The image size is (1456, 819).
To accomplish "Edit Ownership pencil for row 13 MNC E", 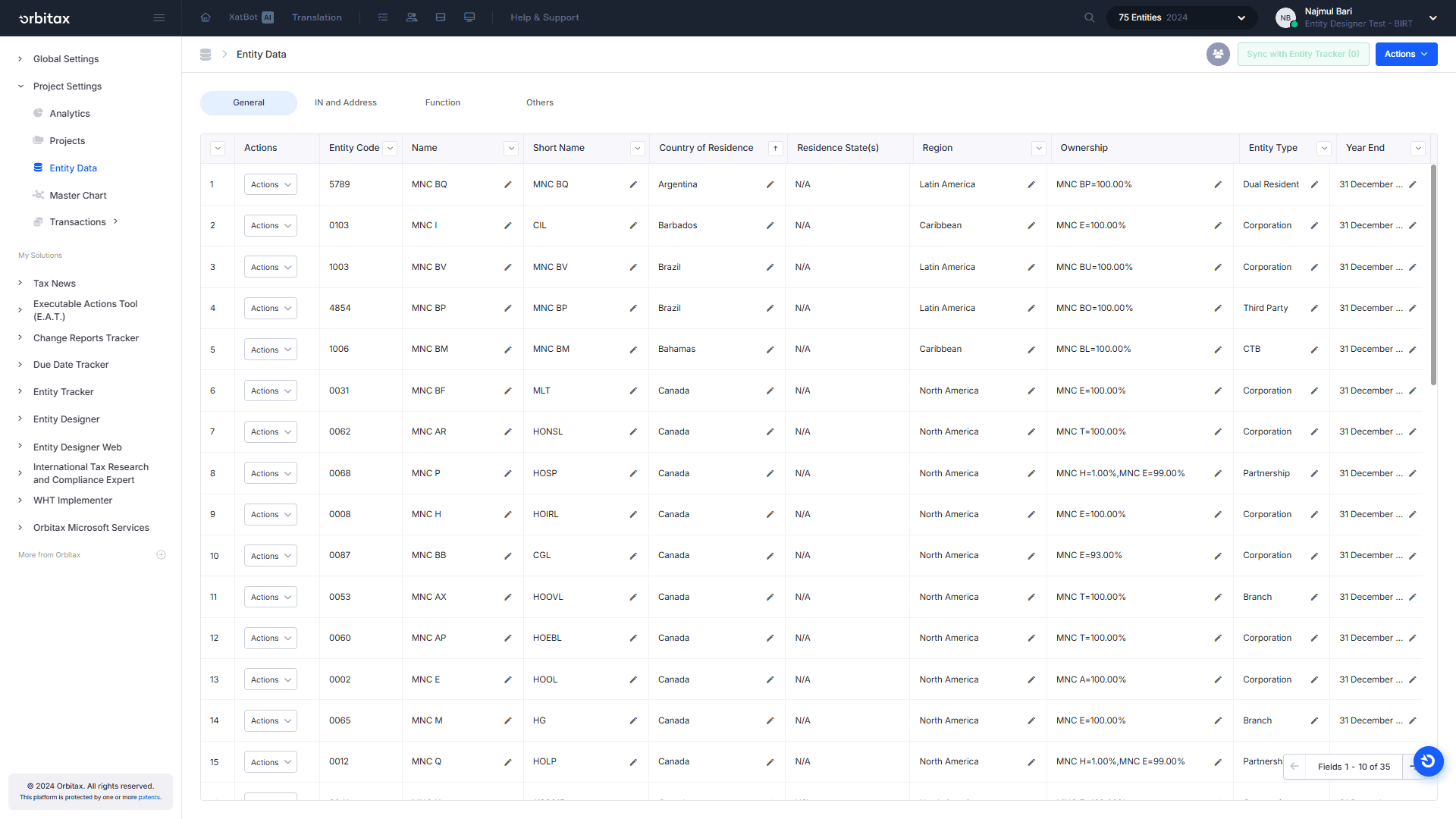I will point(1218,680).
